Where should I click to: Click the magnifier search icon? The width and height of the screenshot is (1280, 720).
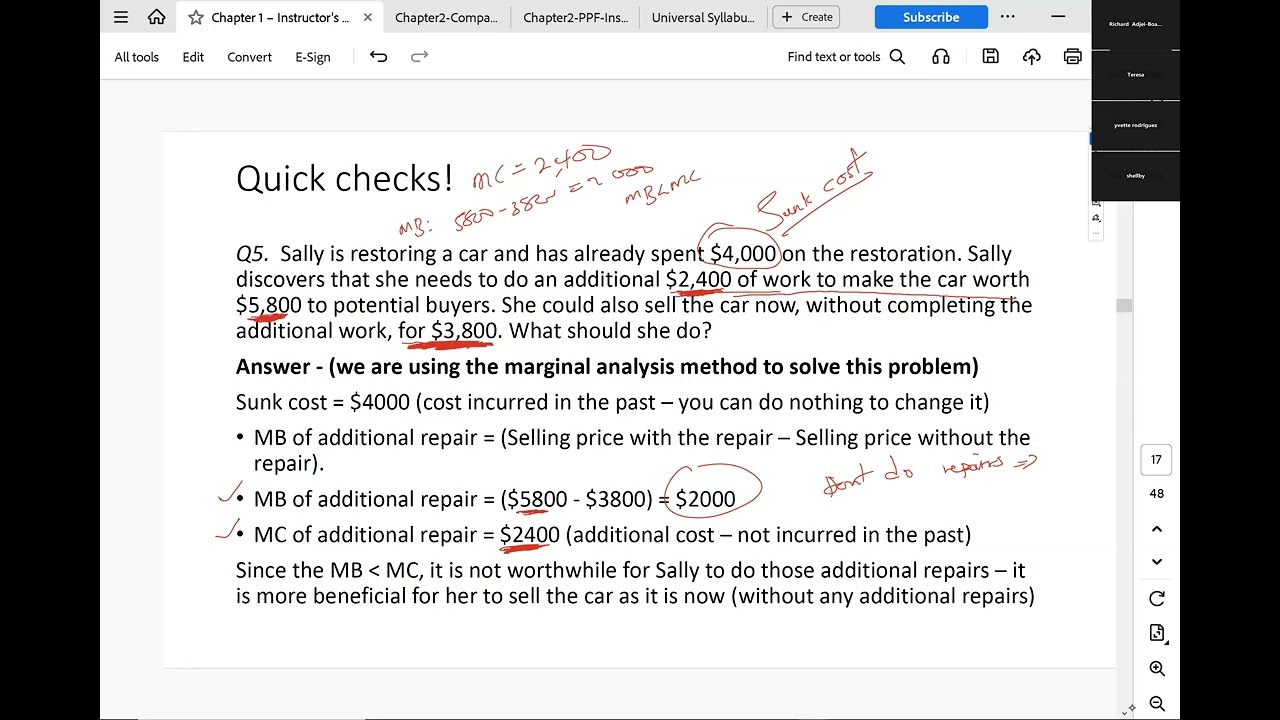click(x=897, y=57)
